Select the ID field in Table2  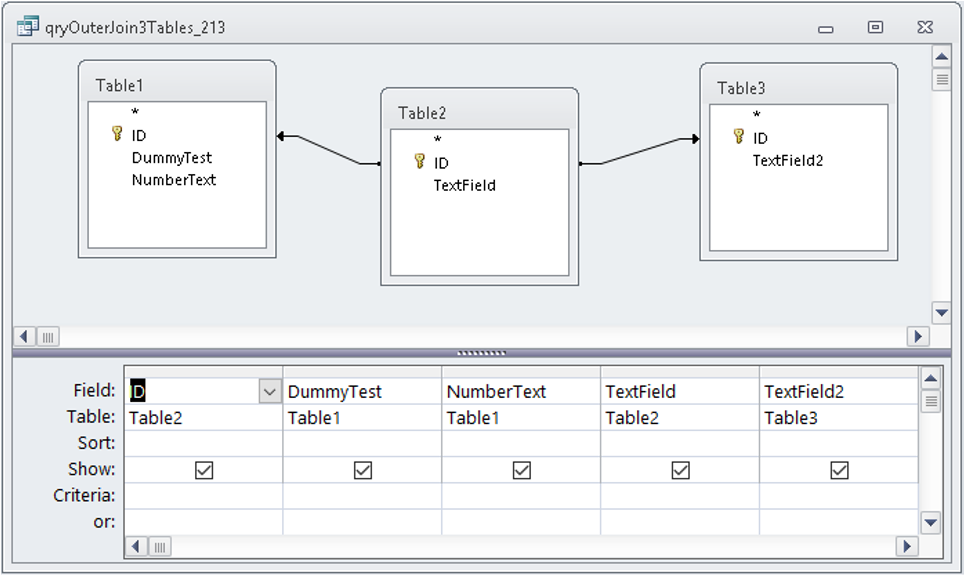pos(441,163)
